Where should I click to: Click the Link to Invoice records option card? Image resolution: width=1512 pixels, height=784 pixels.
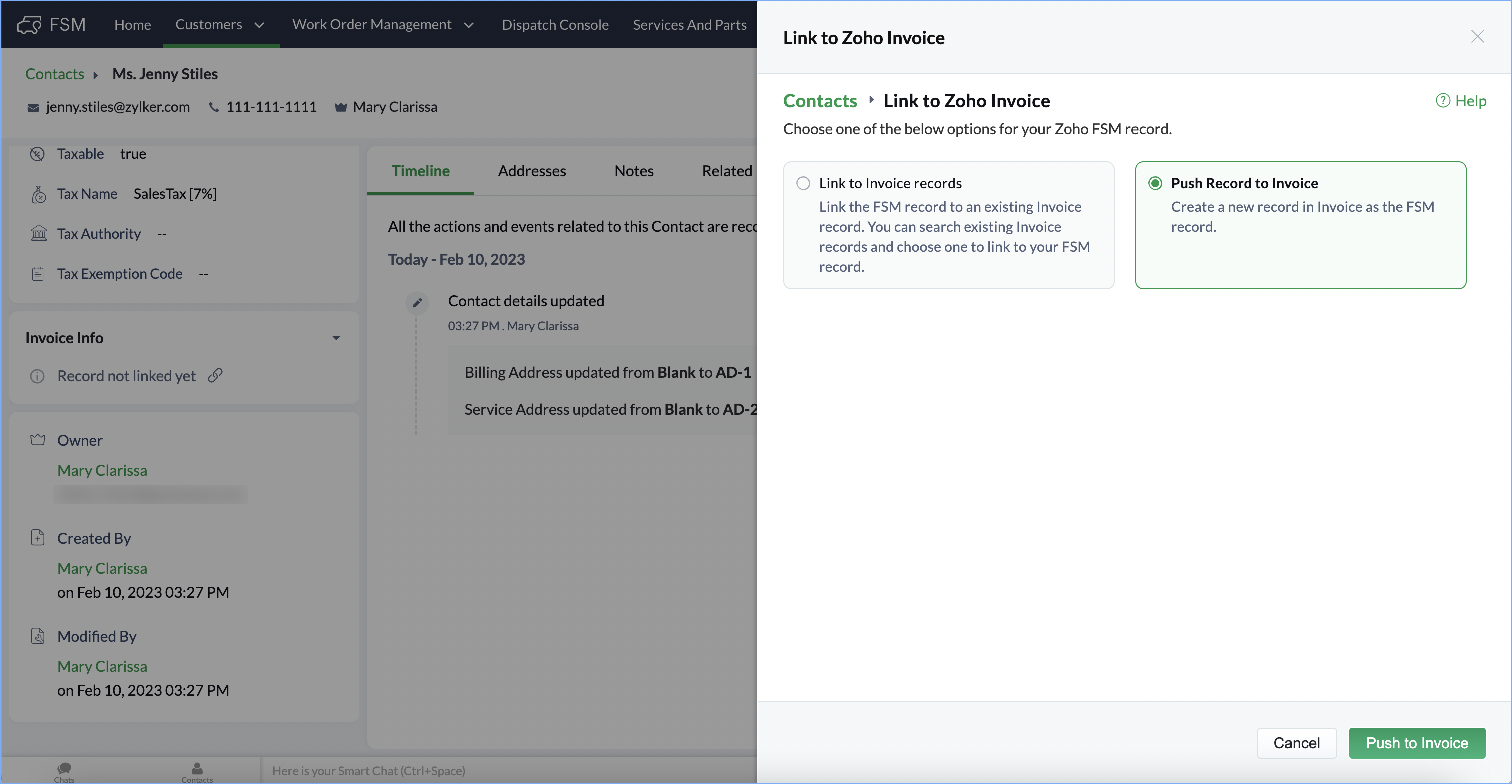[x=949, y=225]
